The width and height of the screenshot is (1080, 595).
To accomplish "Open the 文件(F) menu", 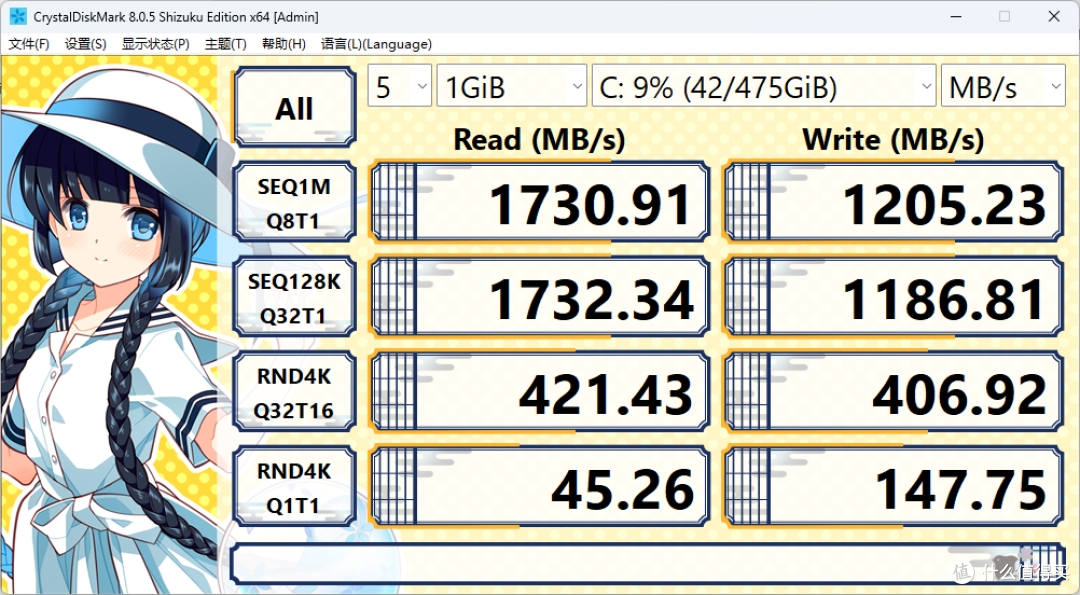I will pos(29,44).
